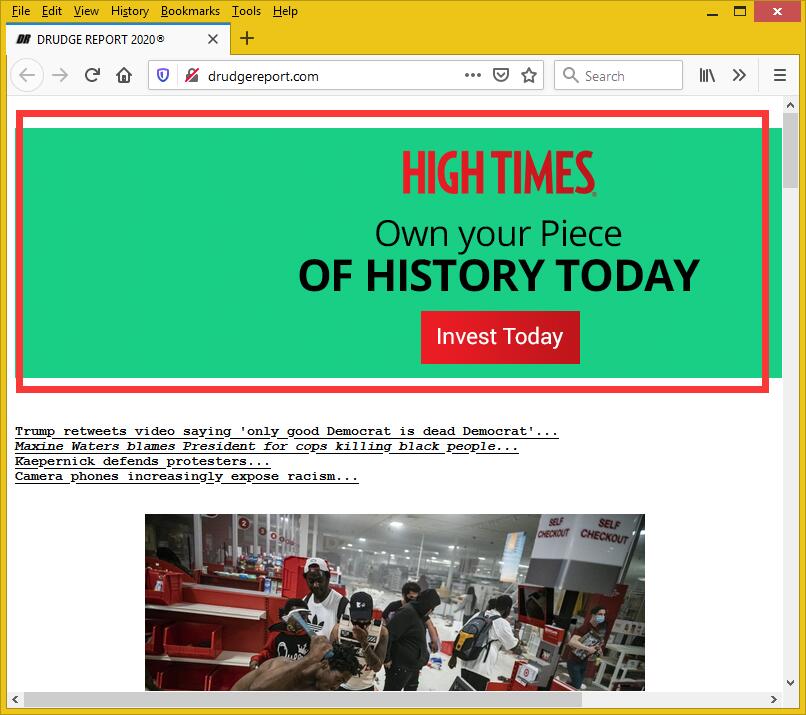The width and height of the screenshot is (806, 715).
Task: Maximize the Firefox window
Action: 740,11
